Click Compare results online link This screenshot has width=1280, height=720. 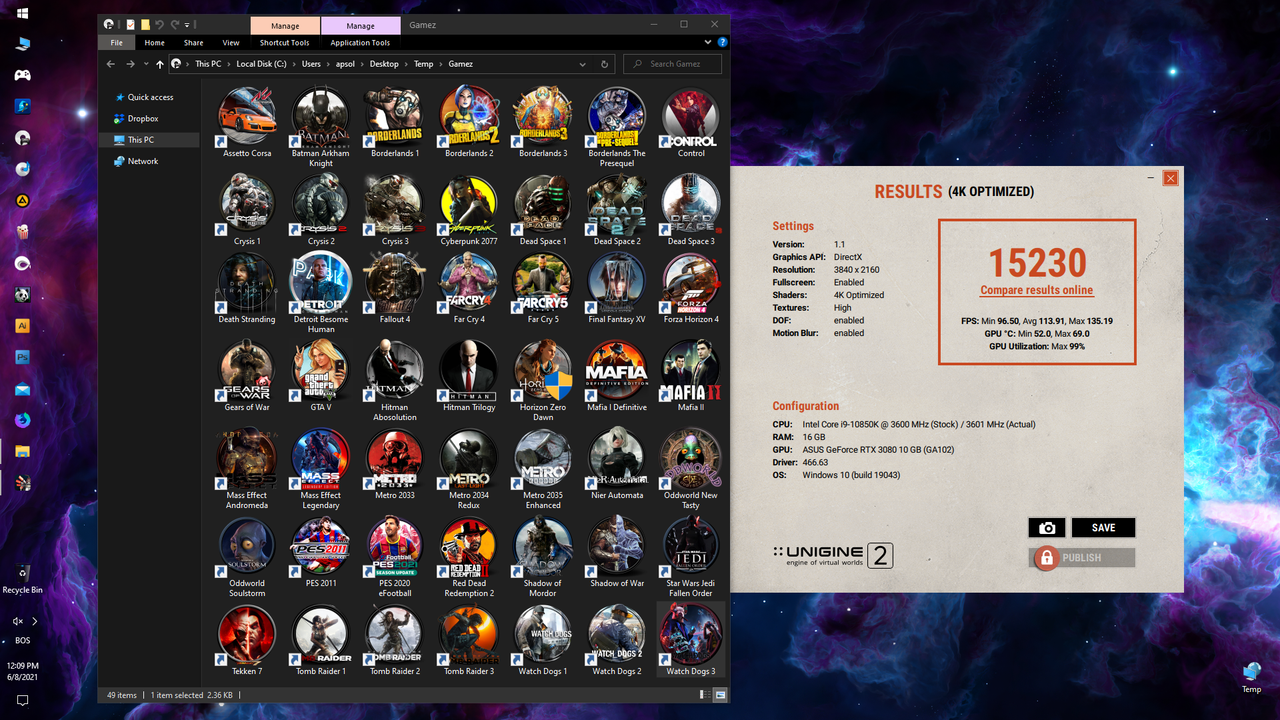click(x=1036, y=290)
